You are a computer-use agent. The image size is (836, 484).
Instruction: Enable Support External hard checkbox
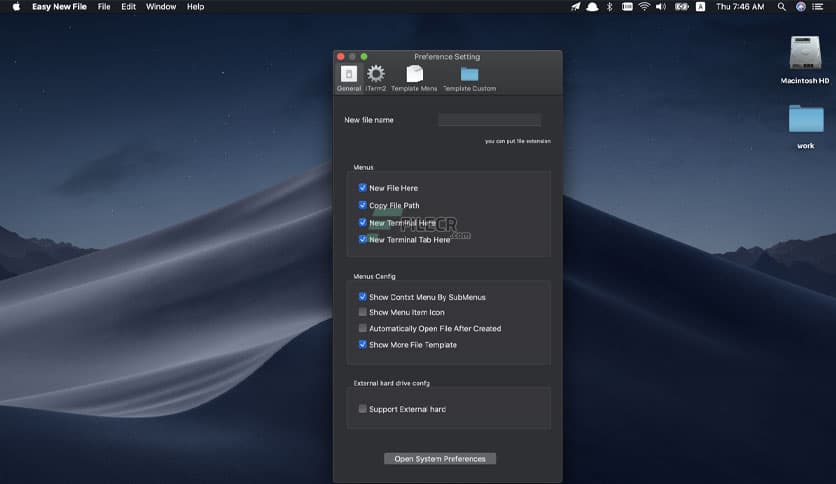[363, 409]
